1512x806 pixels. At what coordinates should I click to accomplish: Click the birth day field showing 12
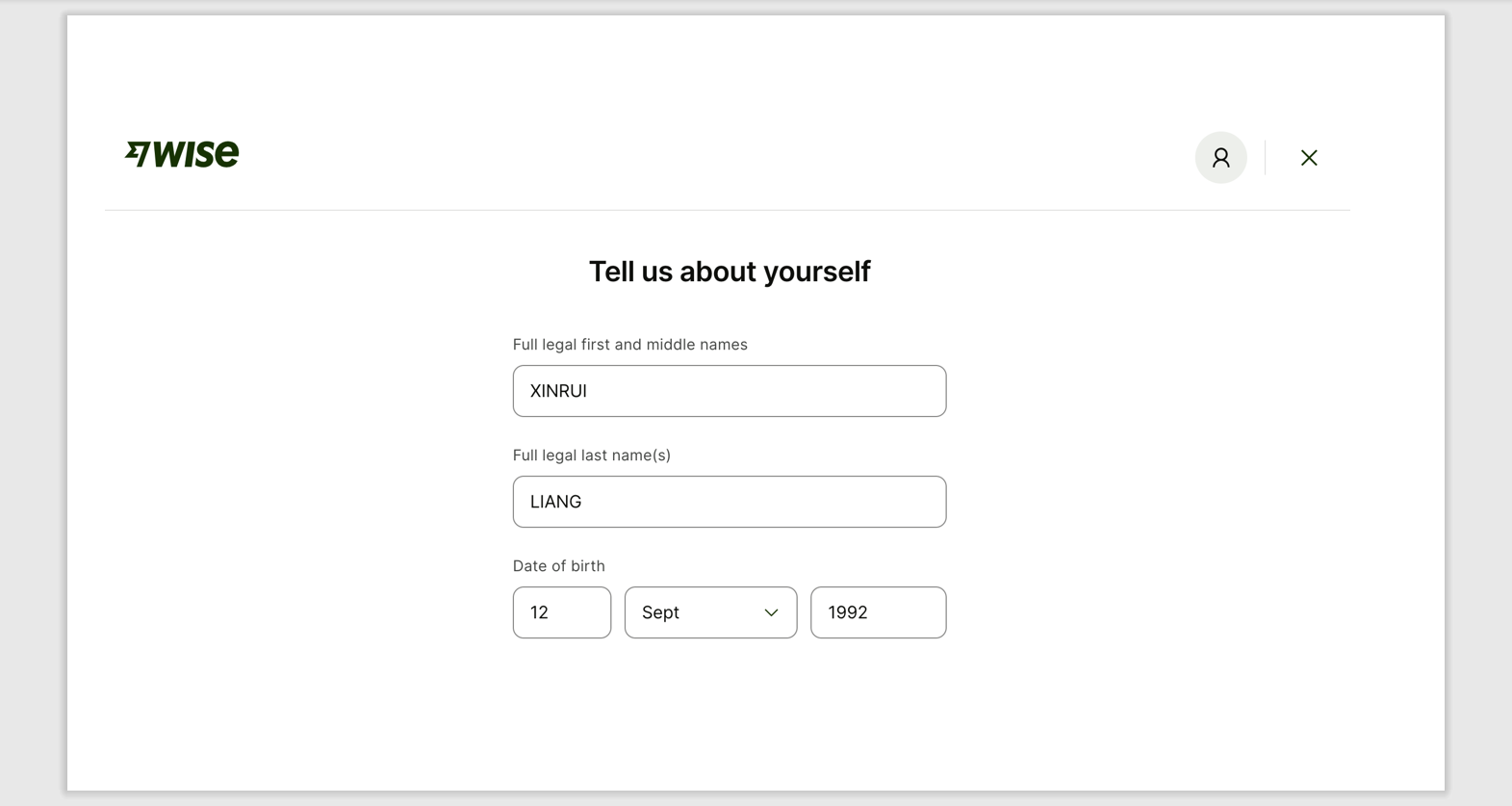[561, 612]
